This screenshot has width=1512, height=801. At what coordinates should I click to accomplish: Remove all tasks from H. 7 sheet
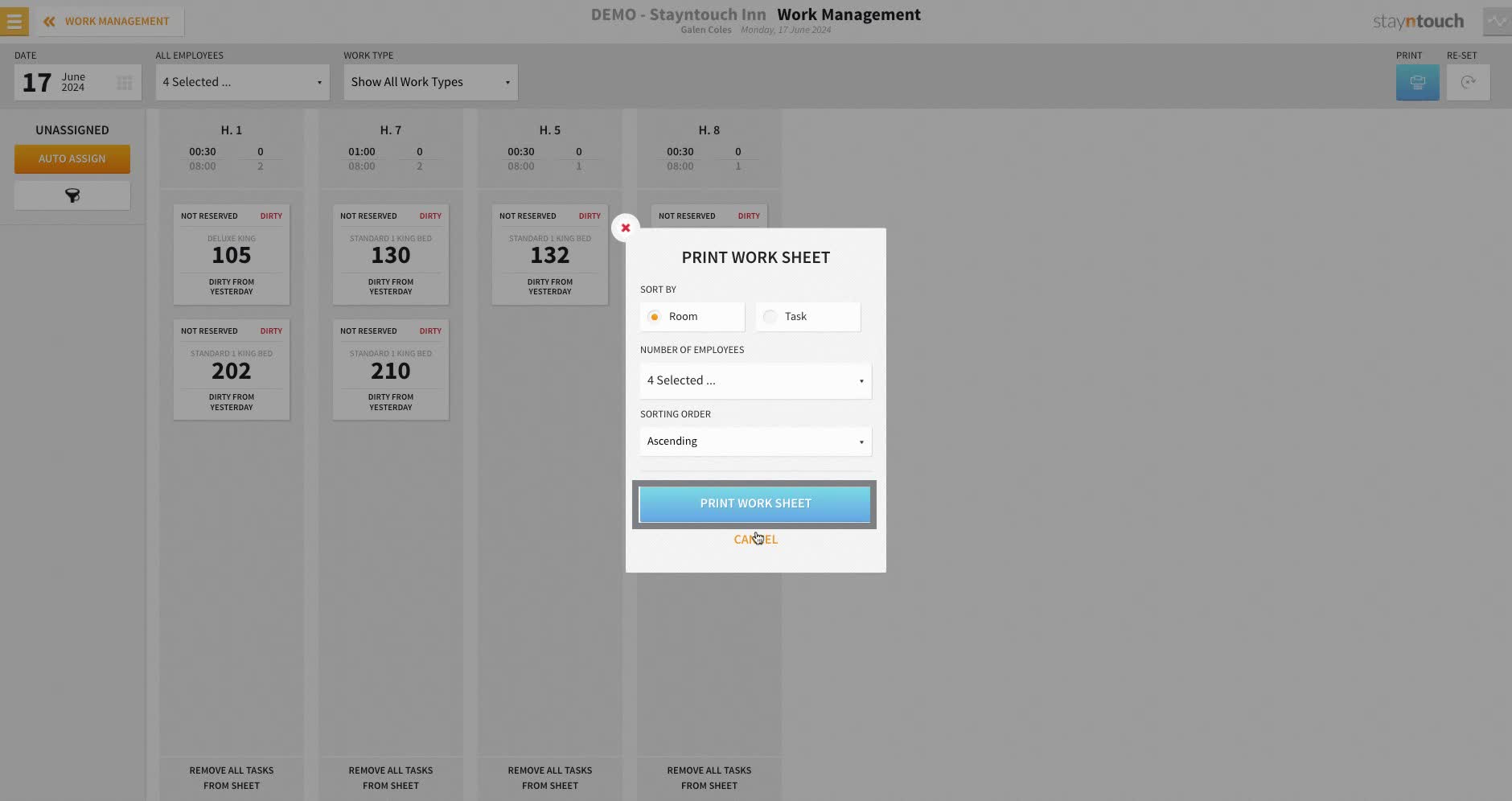pyautogui.click(x=391, y=778)
